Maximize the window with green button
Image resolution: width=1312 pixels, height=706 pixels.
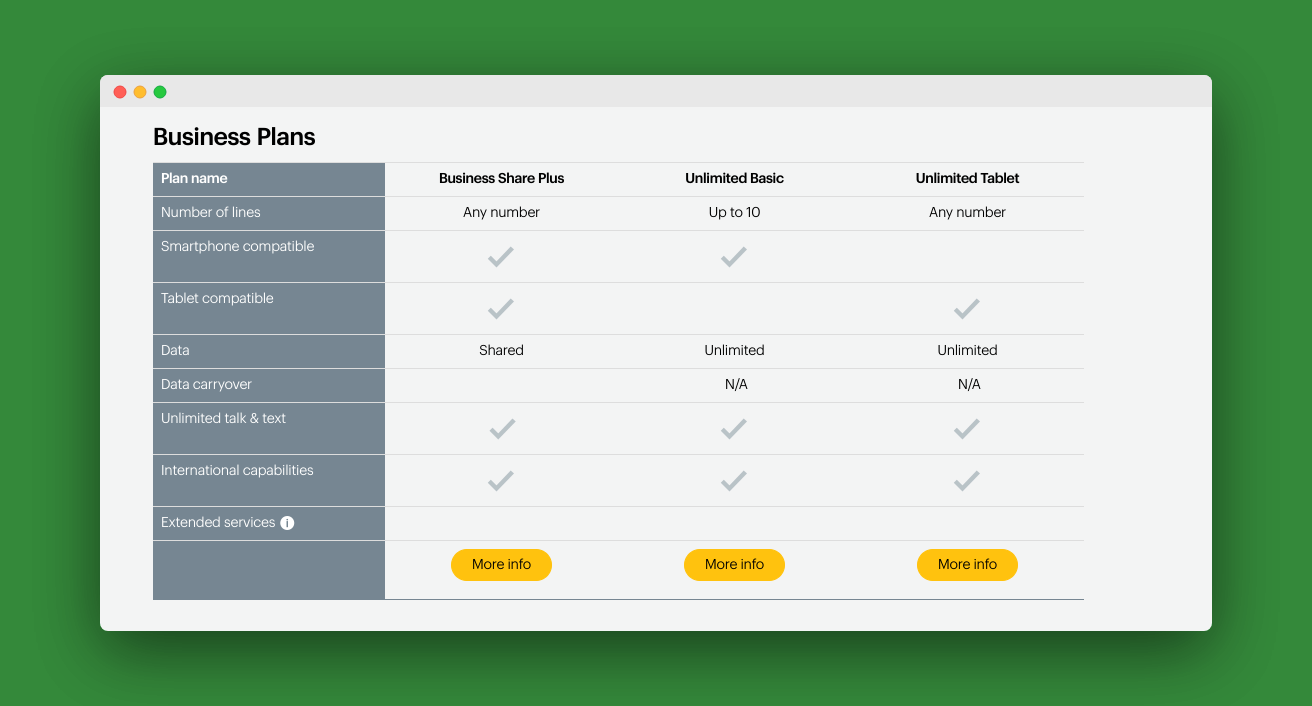(160, 92)
